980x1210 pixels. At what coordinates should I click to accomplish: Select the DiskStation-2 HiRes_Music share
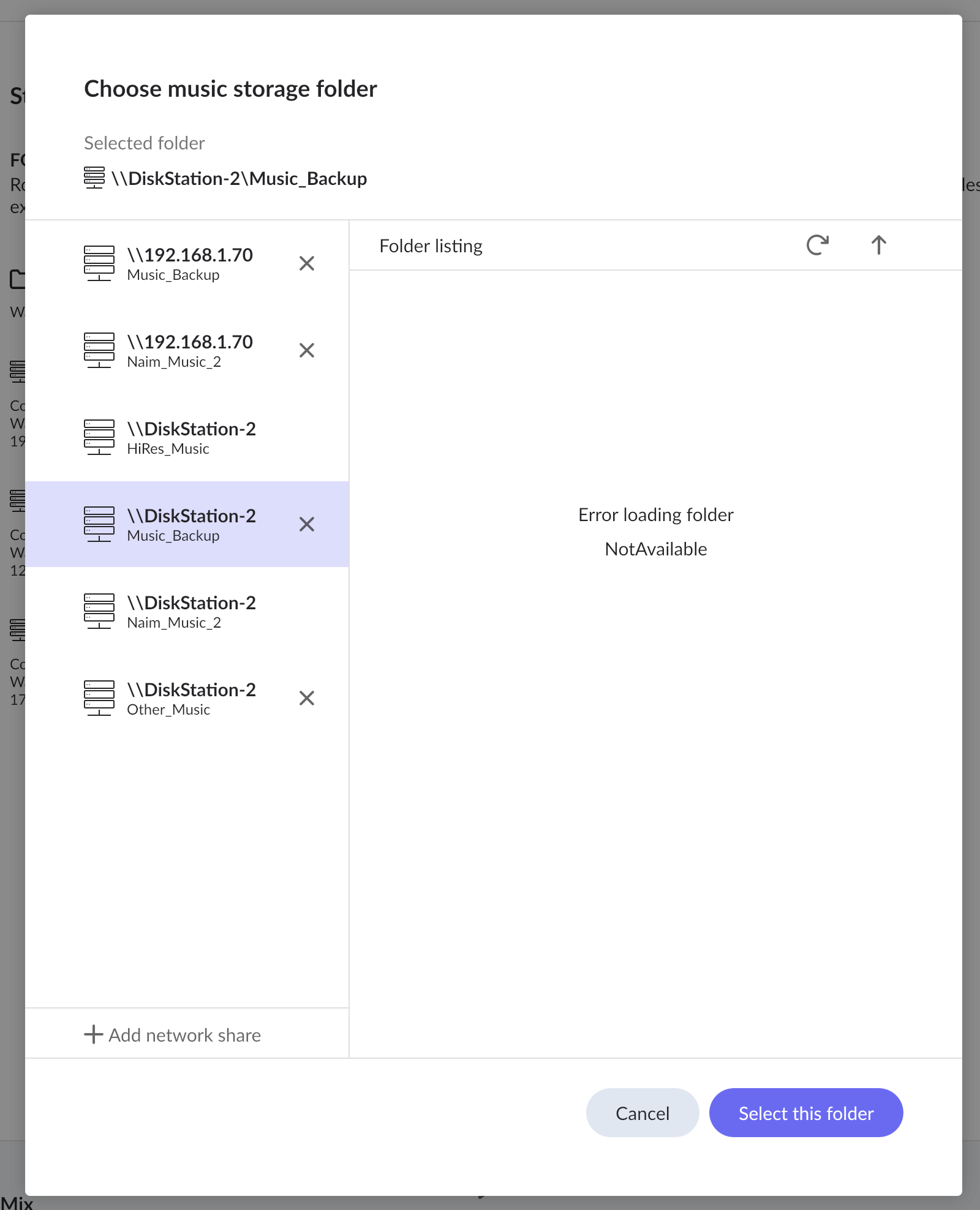tap(191, 437)
